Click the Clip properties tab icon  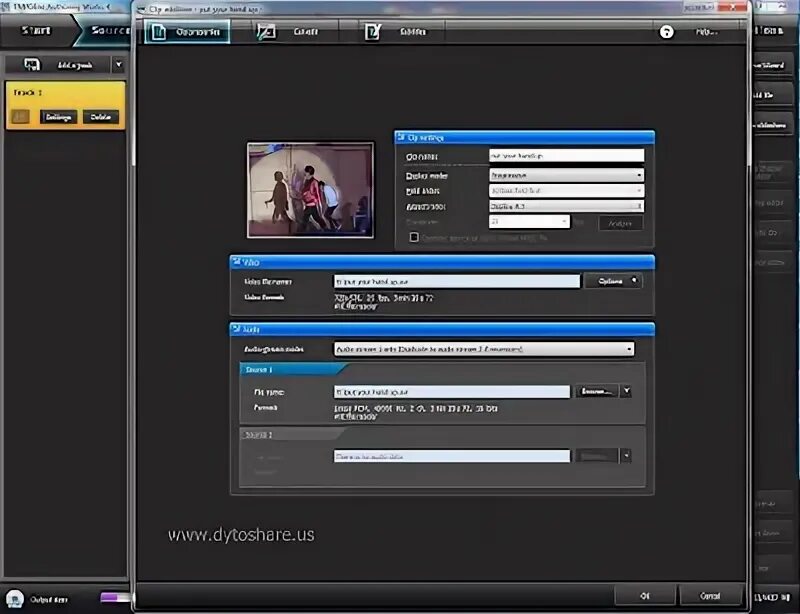point(159,32)
